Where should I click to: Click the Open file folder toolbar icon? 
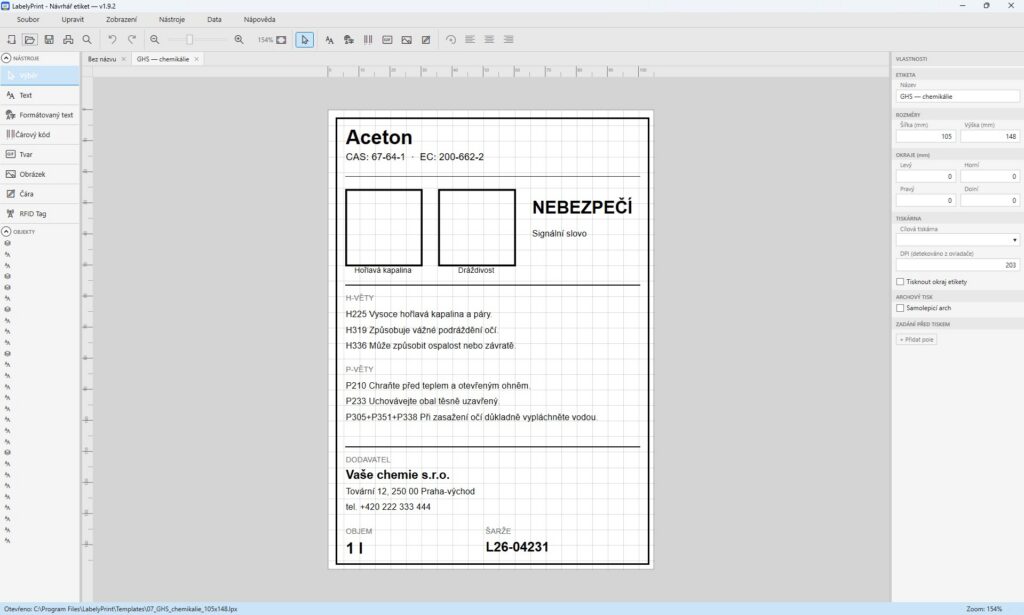29,40
